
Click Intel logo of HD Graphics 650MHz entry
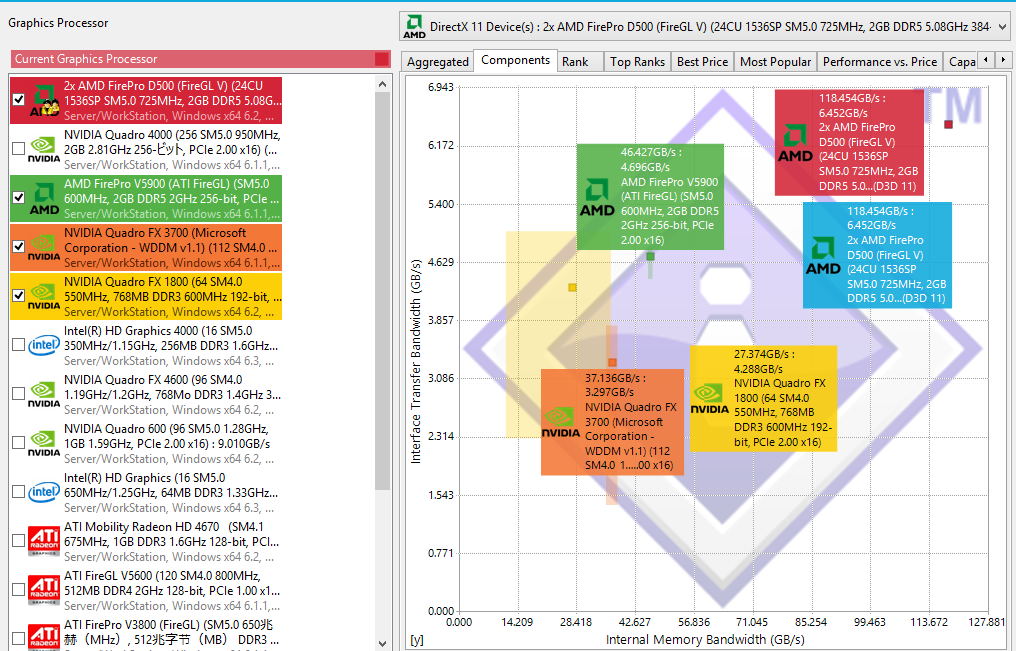[x=44, y=492]
